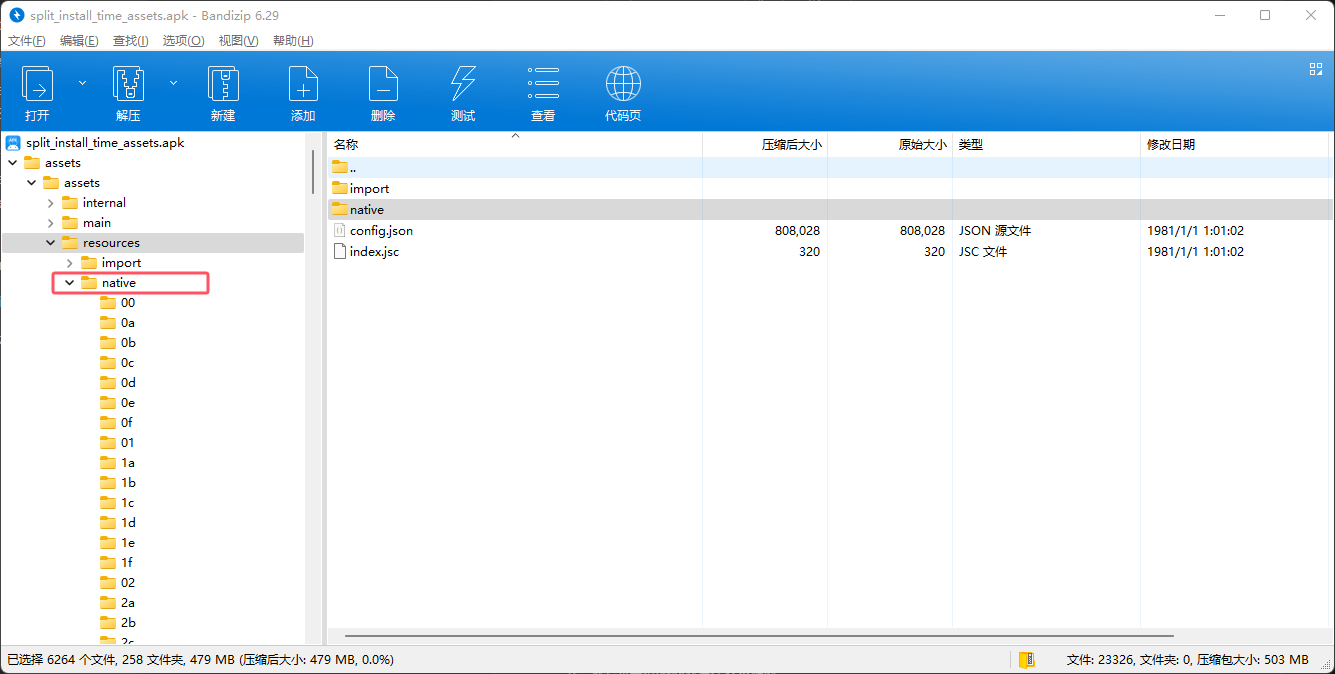
Task: Click the tree panel vertical scrollbar
Action: pos(313,172)
